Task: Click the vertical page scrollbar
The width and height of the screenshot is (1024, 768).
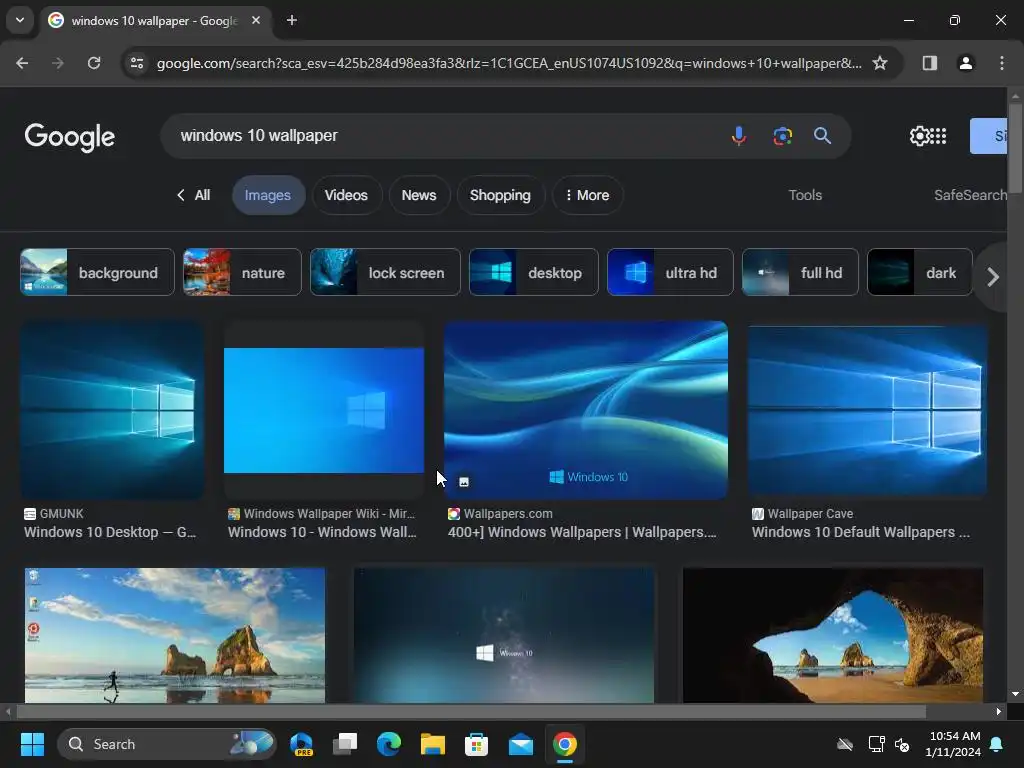Action: pos(1015,150)
